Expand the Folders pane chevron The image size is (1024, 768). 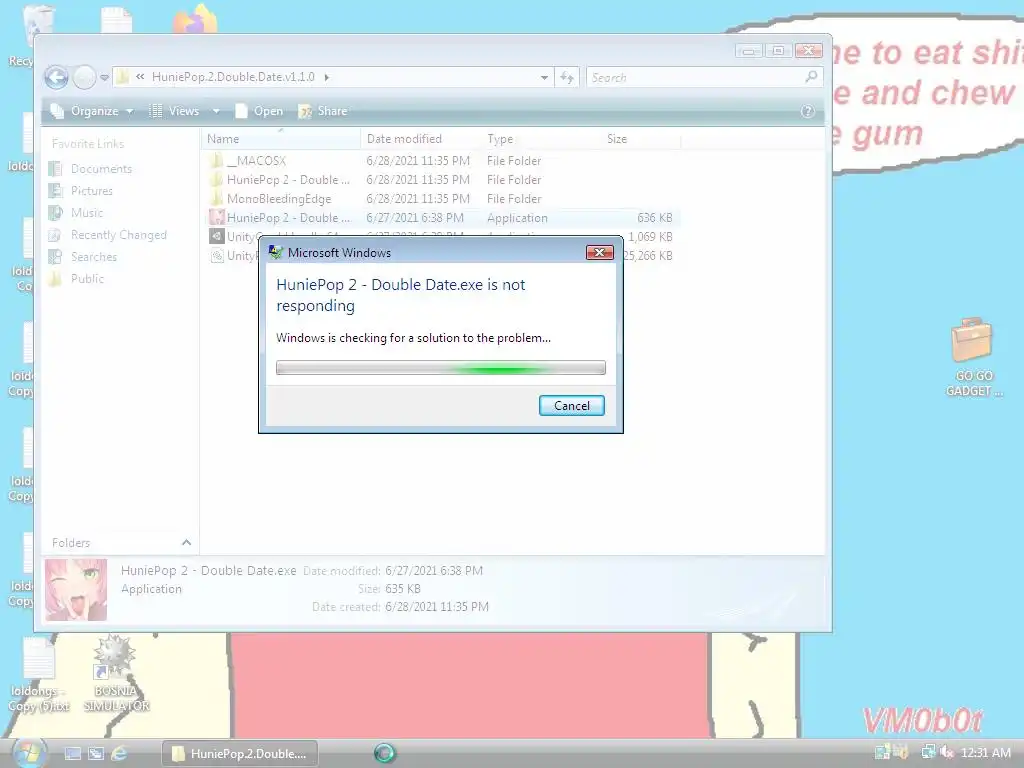(x=186, y=543)
